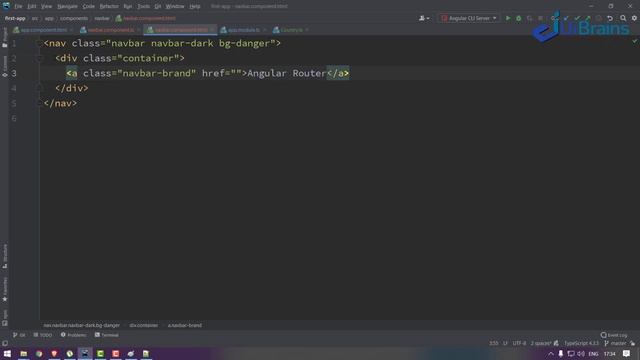The image size is (640, 360).
Task: Click the inspection green checkmark in editor
Action: point(634,41)
